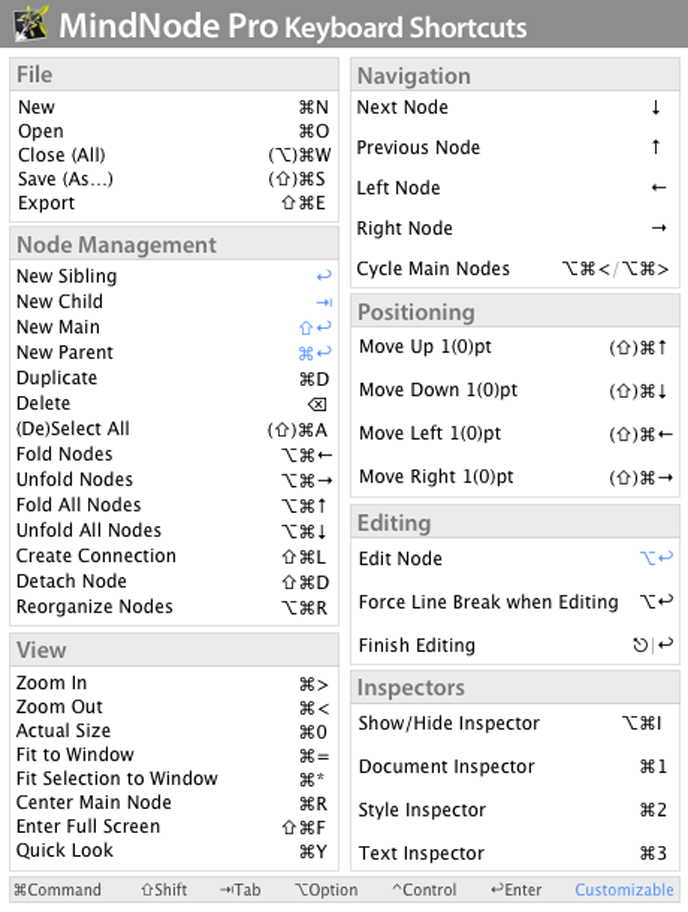This screenshot has height=912, width=688.
Task: Click the Right Node arrow icon
Action: pyautogui.click(x=658, y=228)
